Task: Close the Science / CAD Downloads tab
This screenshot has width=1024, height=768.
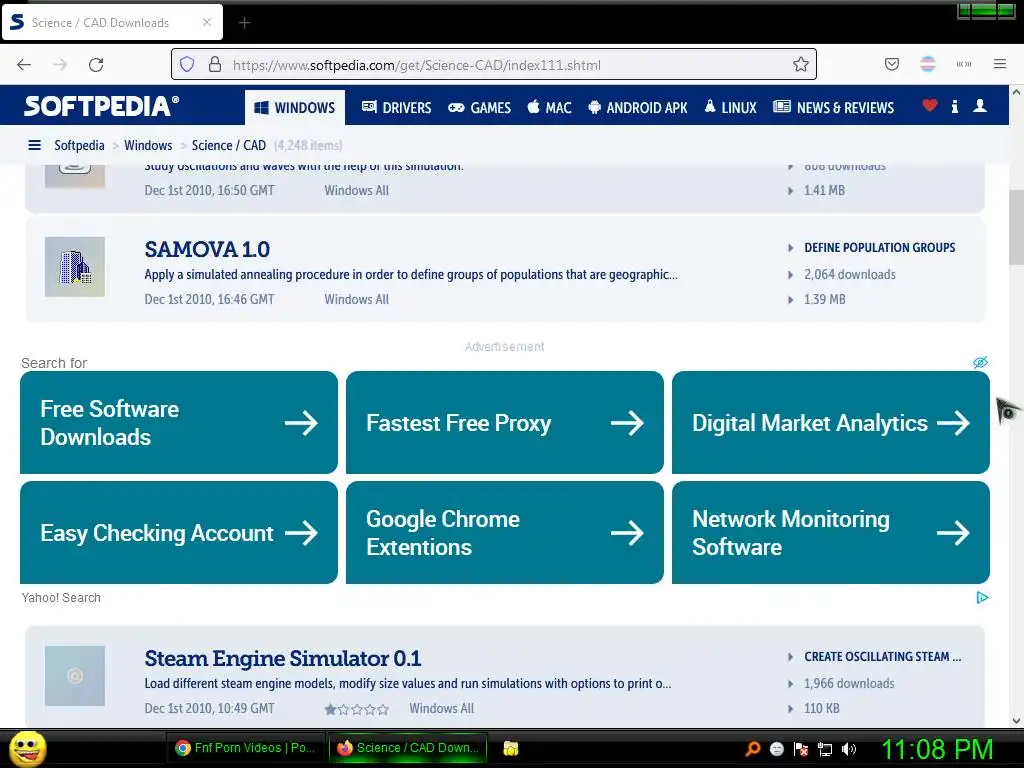Action: pyautogui.click(x=206, y=22)
